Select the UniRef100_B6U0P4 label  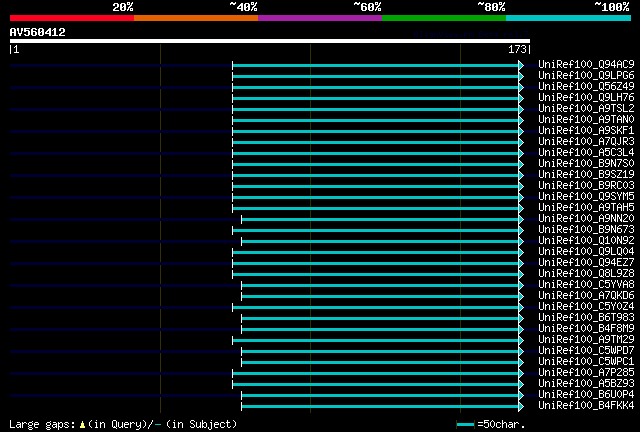pos(586,395)
